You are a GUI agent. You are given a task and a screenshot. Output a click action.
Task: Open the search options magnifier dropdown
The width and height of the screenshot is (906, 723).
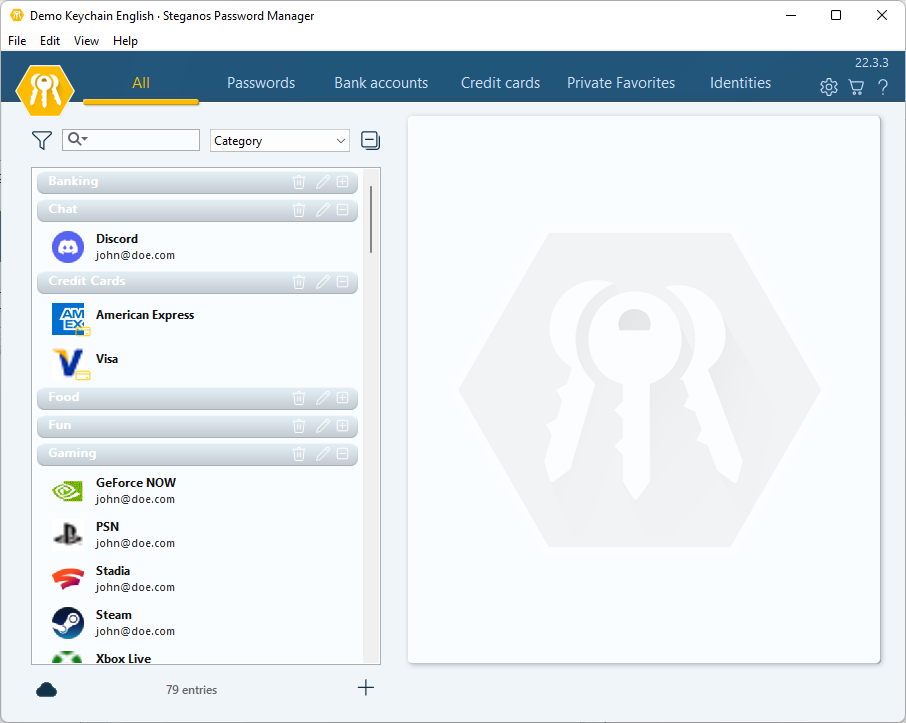[x=77, y=139]
